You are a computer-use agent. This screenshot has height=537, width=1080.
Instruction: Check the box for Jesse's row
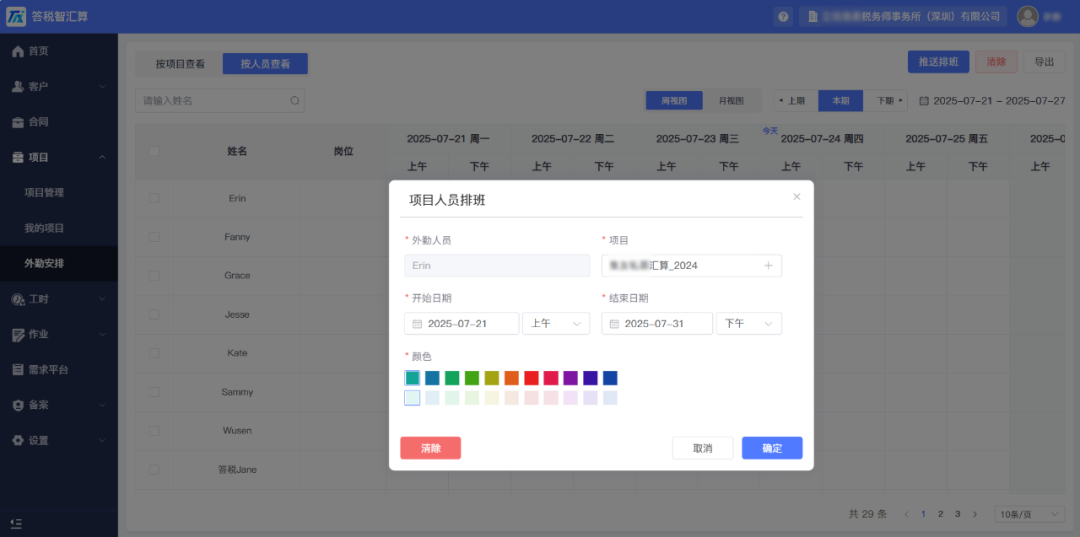pyautogui.click(x=154, y=315)
